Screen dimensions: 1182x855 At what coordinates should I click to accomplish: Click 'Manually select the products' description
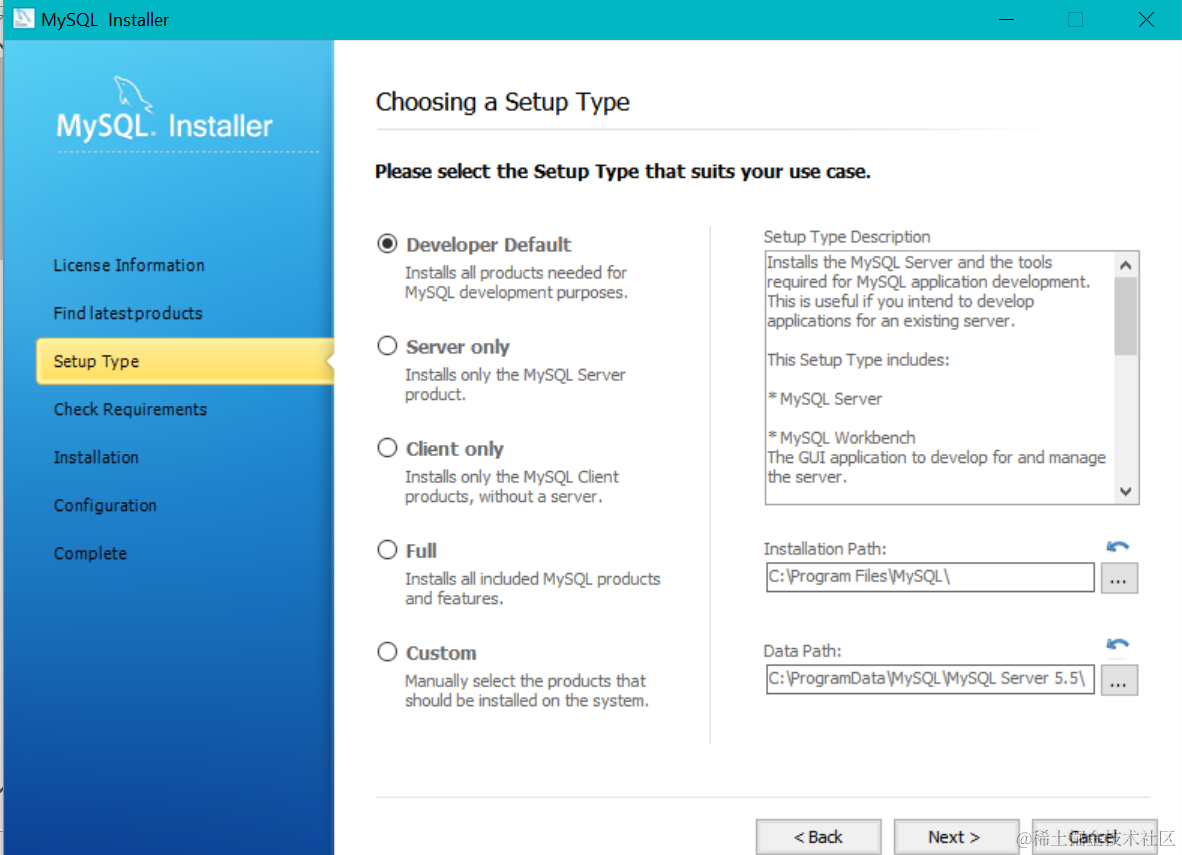tap(526, 691)
